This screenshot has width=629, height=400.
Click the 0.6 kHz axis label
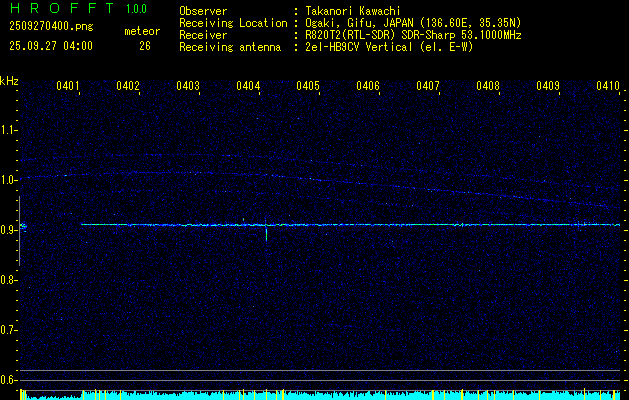point(9,380)
